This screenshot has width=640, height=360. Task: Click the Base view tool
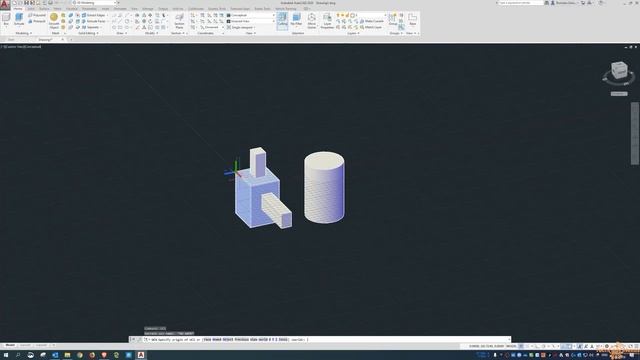[413, 19]
